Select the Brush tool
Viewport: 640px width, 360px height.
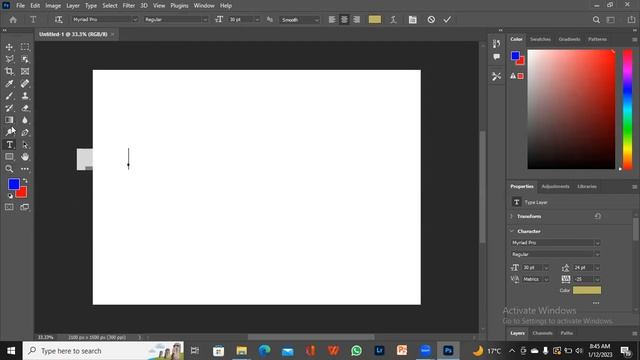point(9,96)
